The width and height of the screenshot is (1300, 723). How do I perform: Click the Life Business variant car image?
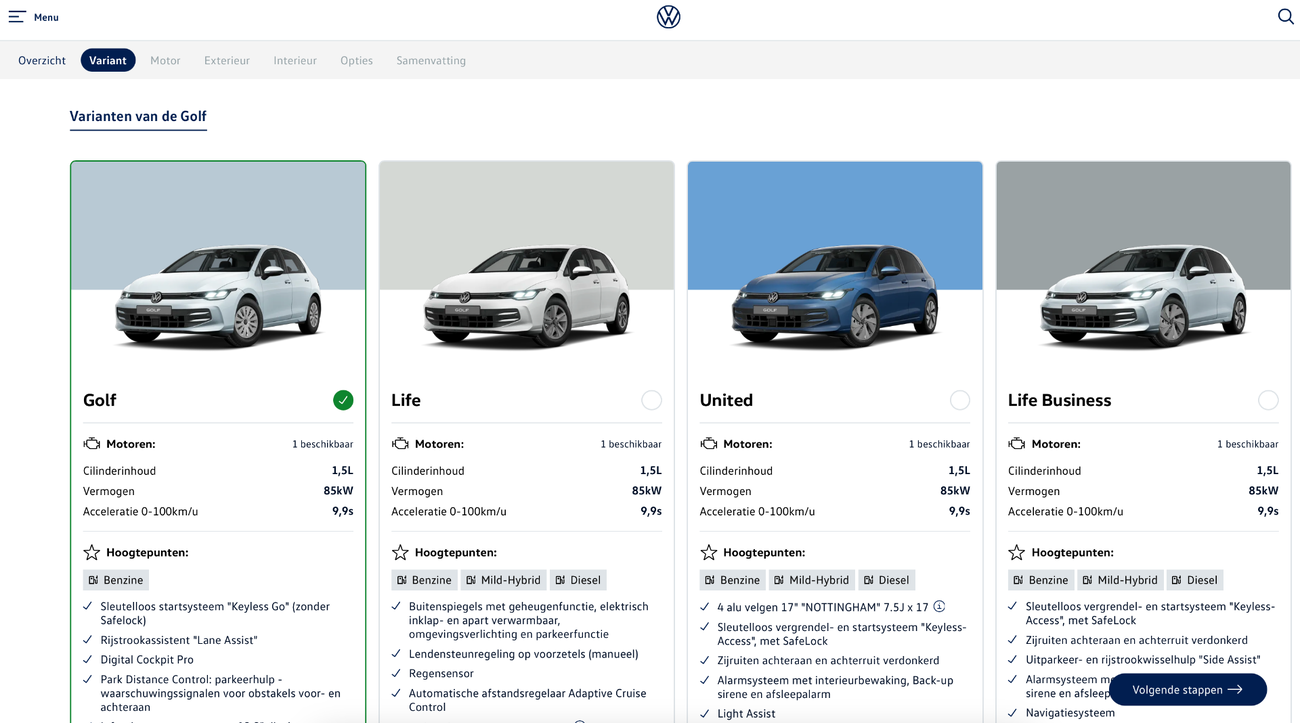(x=1144, y=296)
